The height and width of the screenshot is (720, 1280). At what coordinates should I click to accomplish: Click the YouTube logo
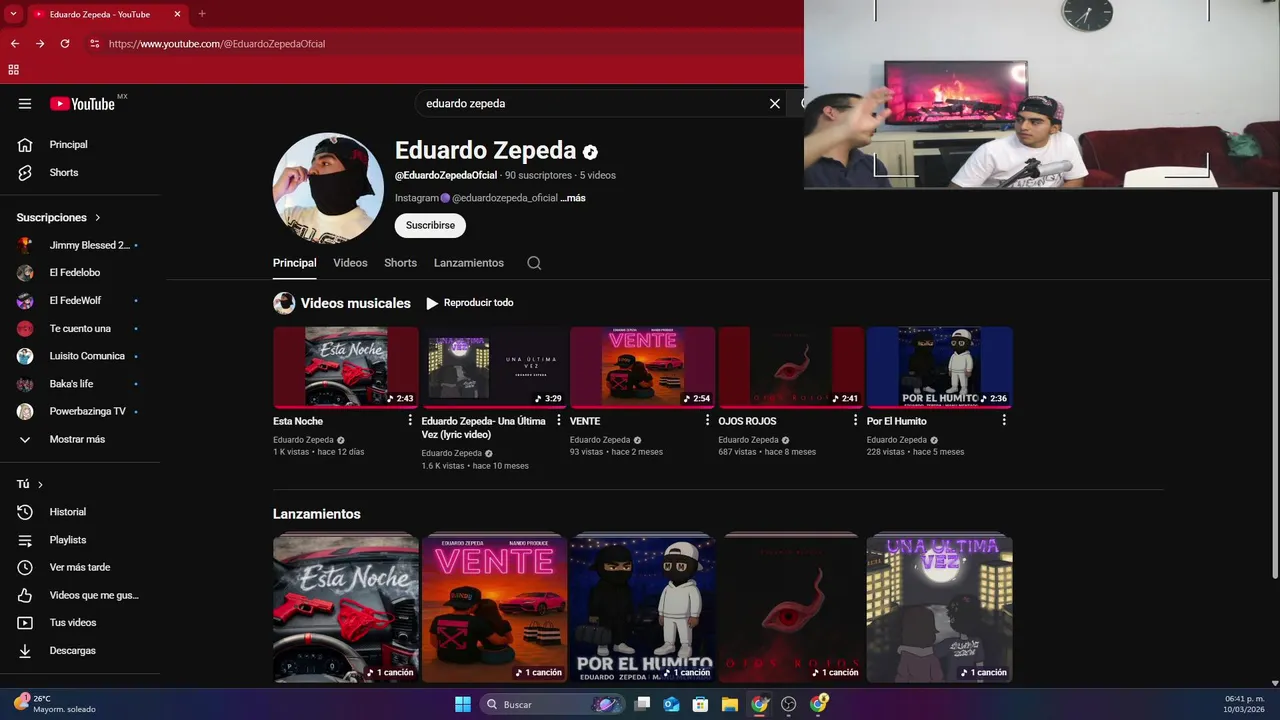pos(84,104)
